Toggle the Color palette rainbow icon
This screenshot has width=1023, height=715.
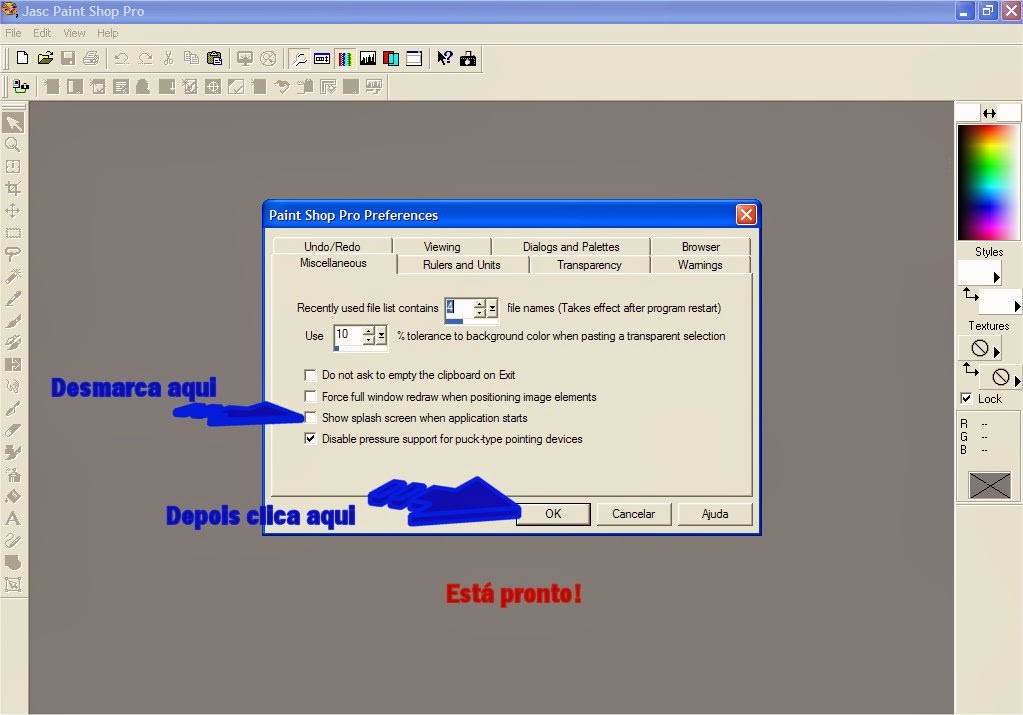(345, 59)
